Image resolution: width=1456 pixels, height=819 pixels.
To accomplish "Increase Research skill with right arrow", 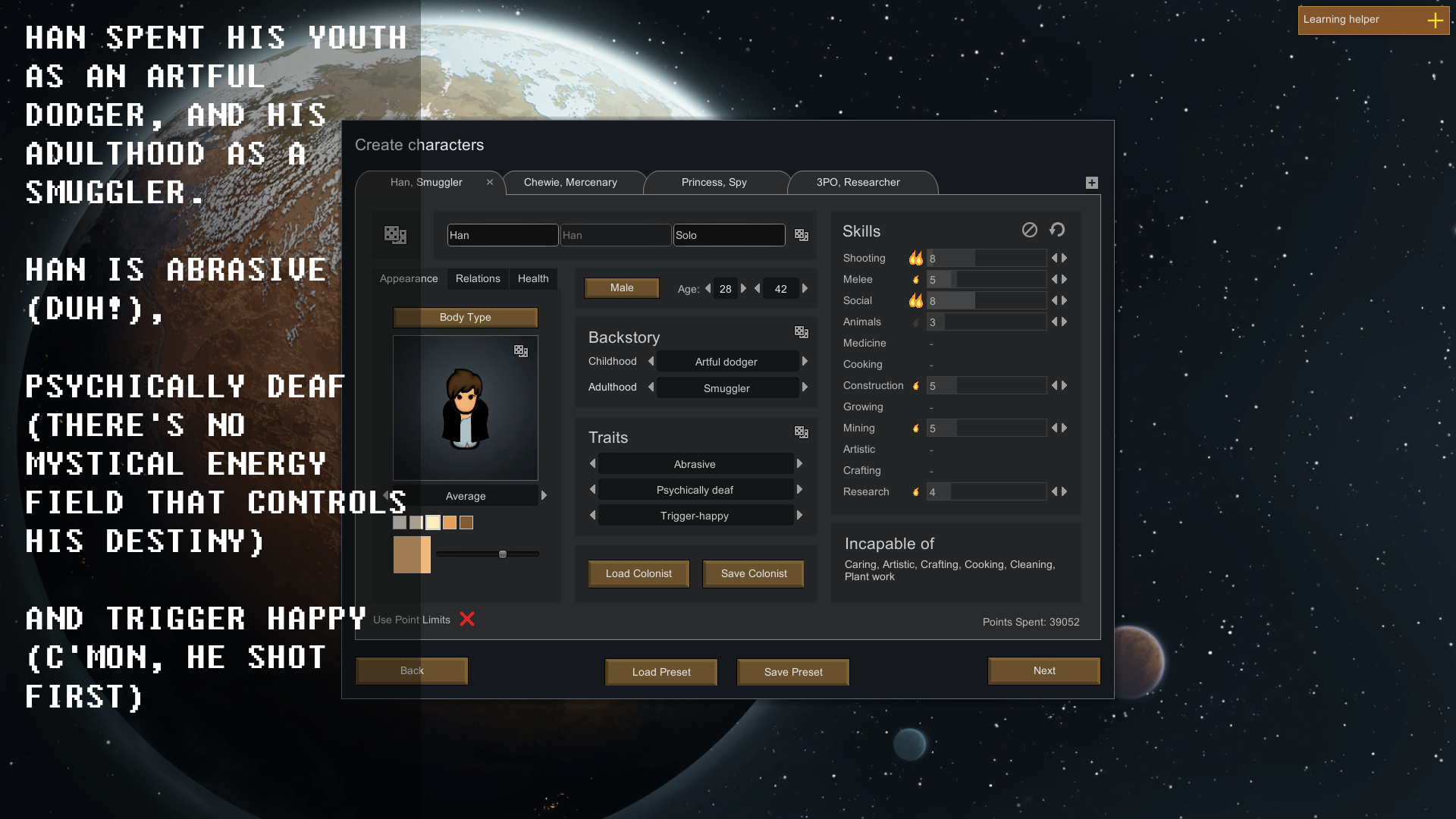I will (x=1065, y=492).
